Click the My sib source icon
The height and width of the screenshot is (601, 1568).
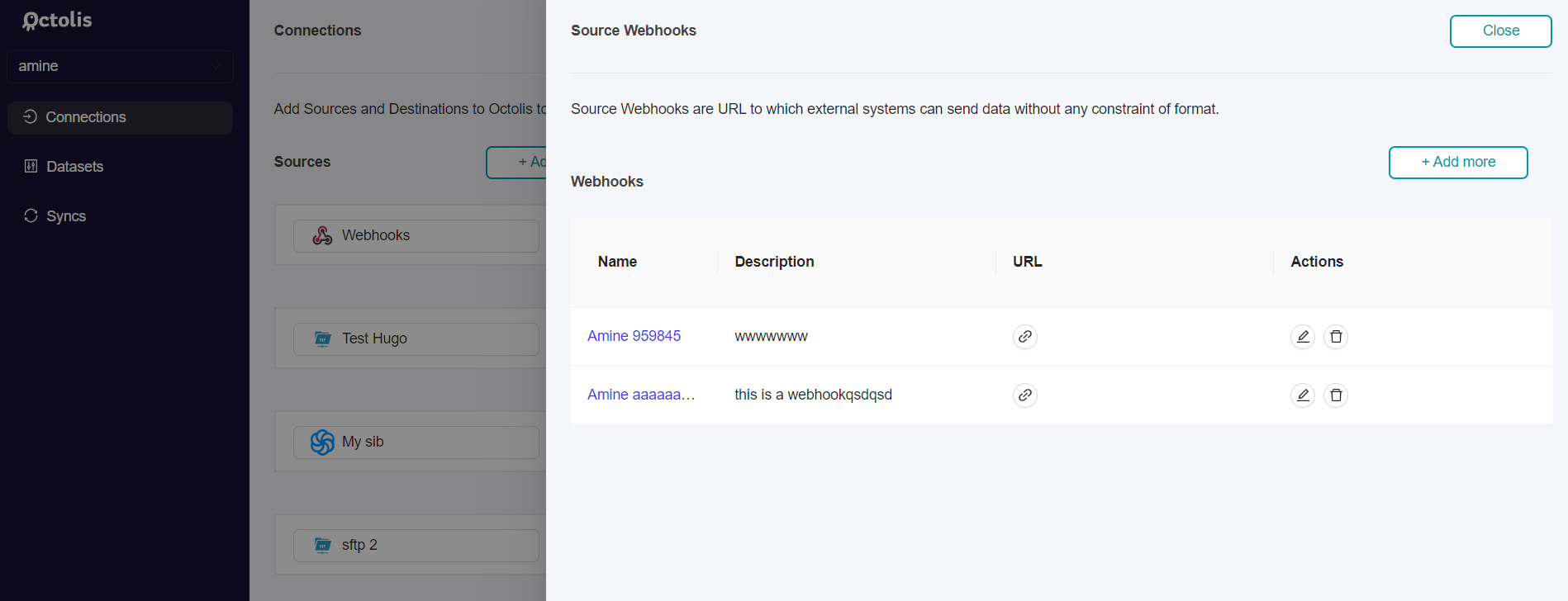point(322,442)
